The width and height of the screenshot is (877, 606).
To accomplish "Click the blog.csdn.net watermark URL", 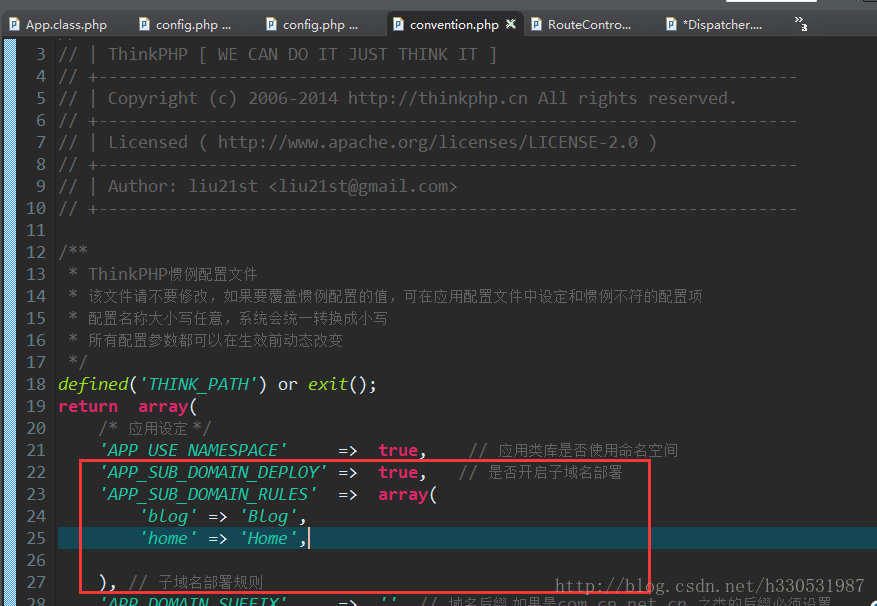I will [709, 586].
